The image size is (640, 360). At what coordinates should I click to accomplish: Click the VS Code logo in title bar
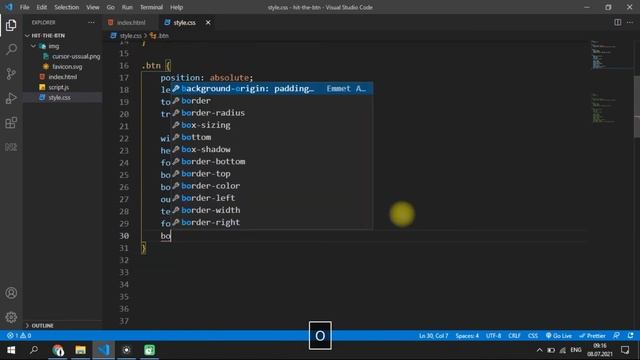click(8, 7)
